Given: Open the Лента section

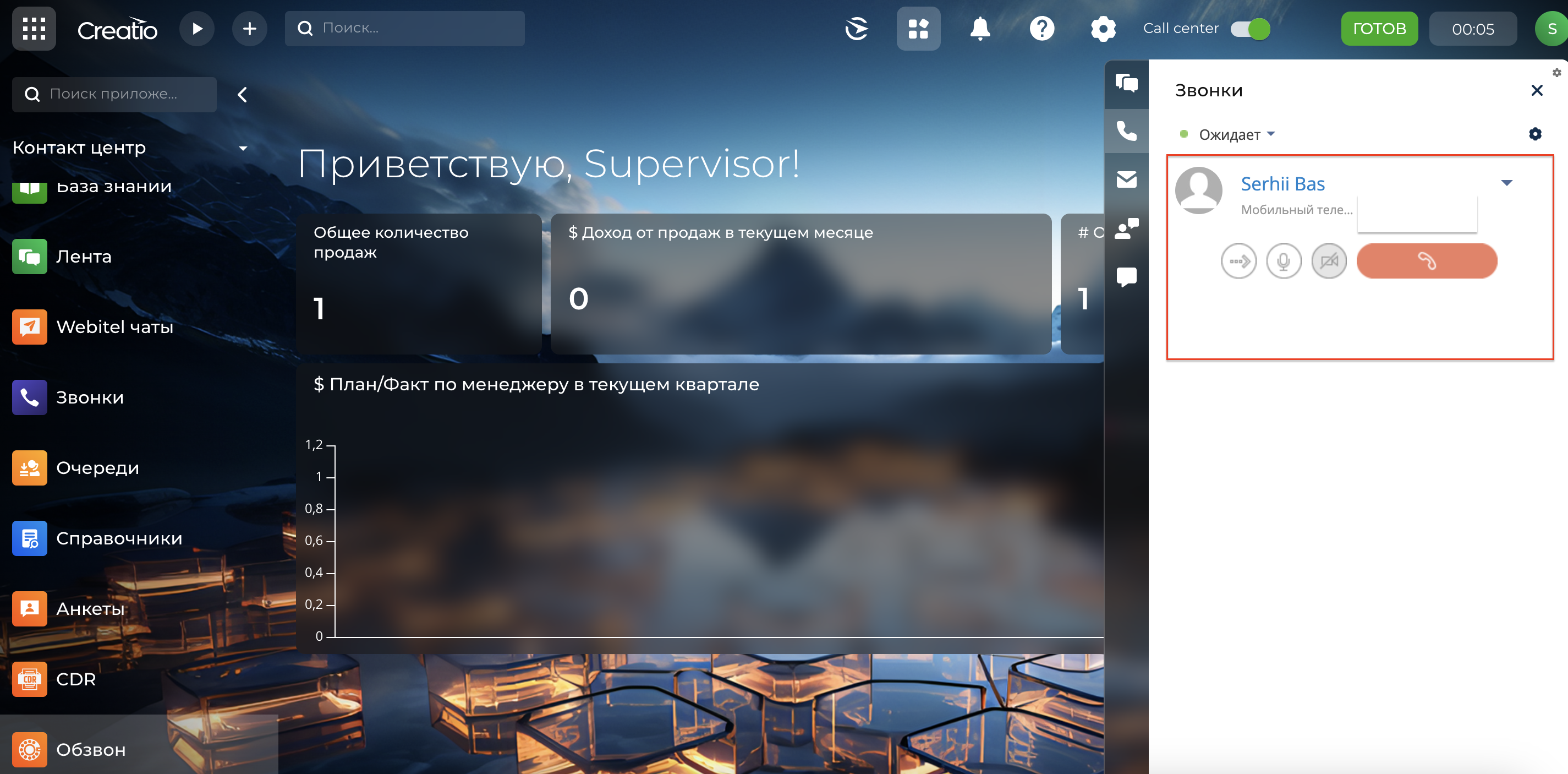Looking at the screenshot, I should (84, 257).
